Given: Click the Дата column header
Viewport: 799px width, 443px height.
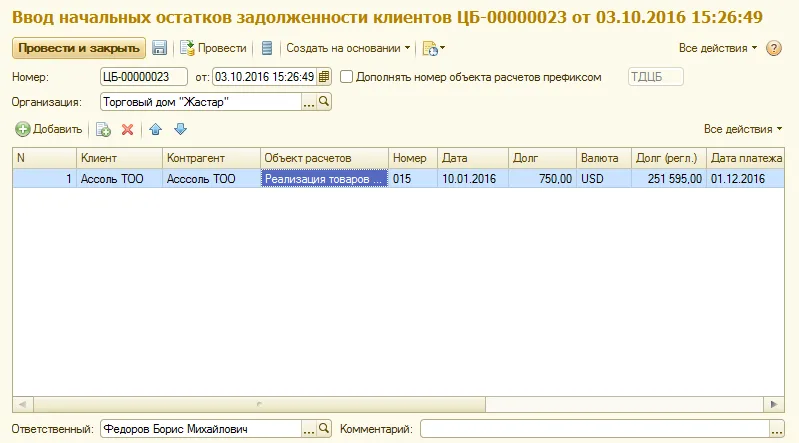Looking at the screenshot, I should (472, 158).
